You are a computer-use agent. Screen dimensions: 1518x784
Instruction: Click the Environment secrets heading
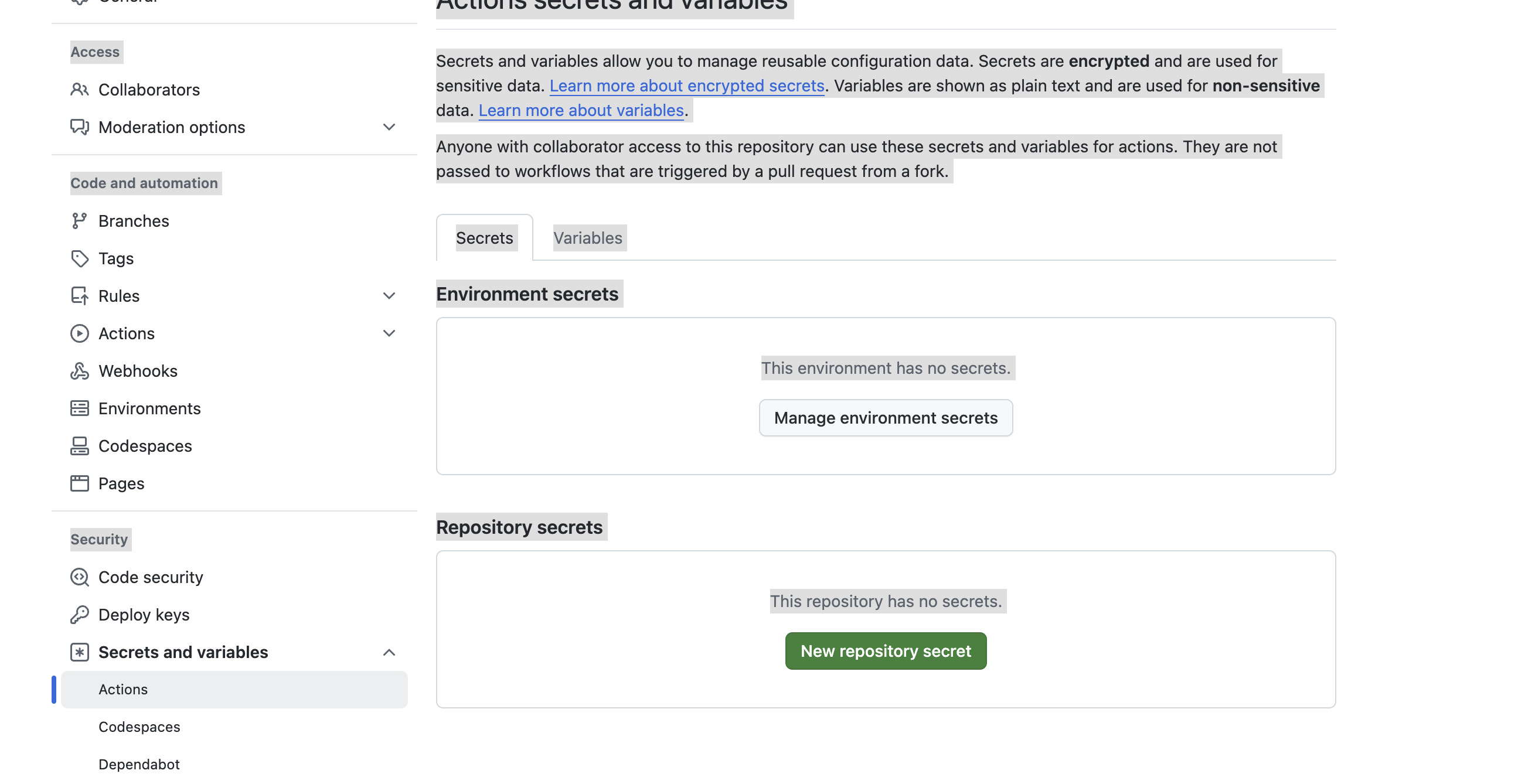coord(527,294)
